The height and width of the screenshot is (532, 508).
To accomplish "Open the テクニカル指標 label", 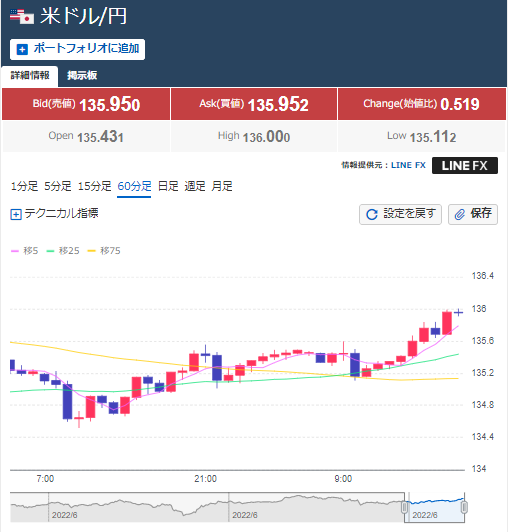I will tap(61, 213).
